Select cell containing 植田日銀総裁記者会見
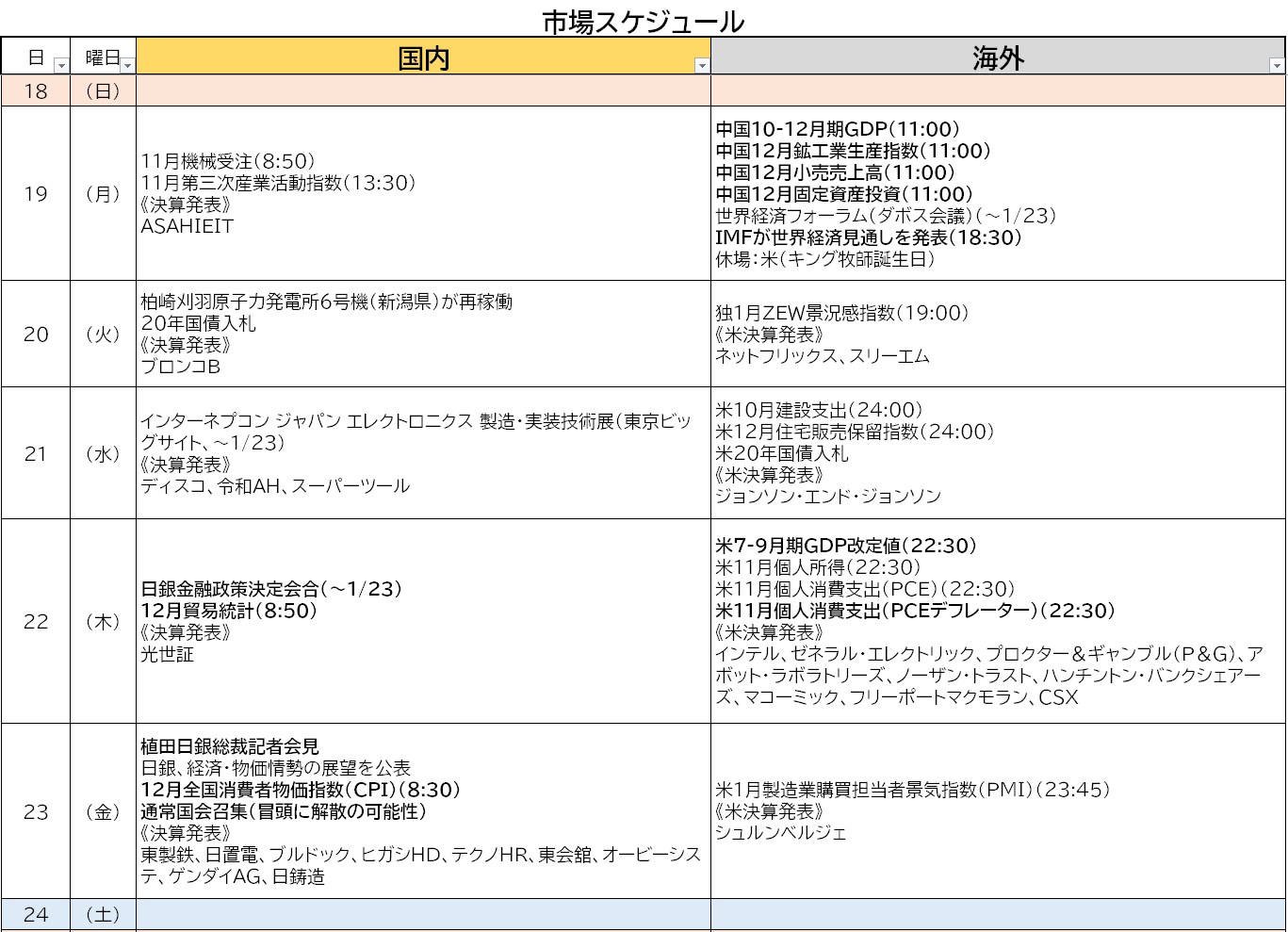 click(x=423, y=811)
